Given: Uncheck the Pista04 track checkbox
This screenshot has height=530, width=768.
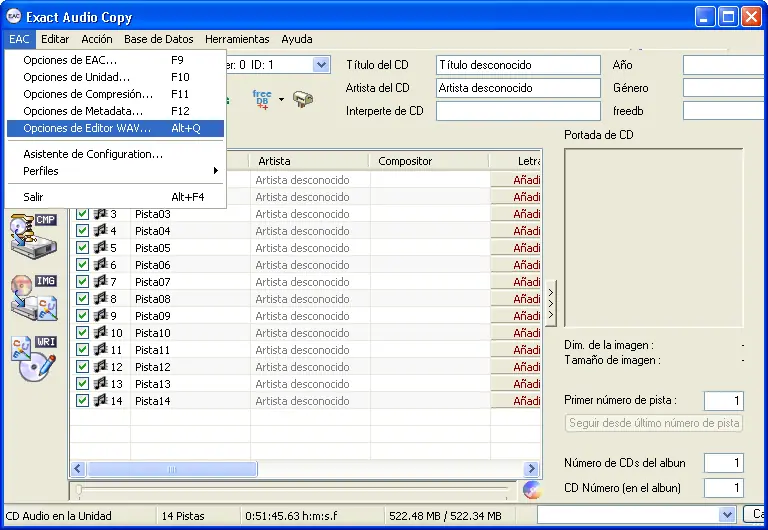Looking at the screenshot, I should click(82, 231).
